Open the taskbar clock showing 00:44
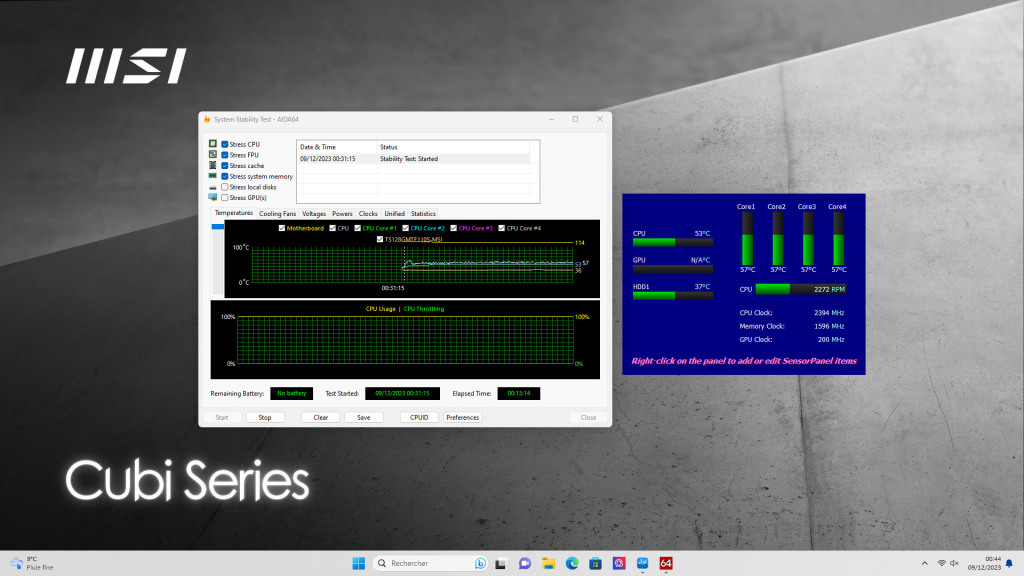Viewport: 1024px width, 576px height. (x=984, y=563)
